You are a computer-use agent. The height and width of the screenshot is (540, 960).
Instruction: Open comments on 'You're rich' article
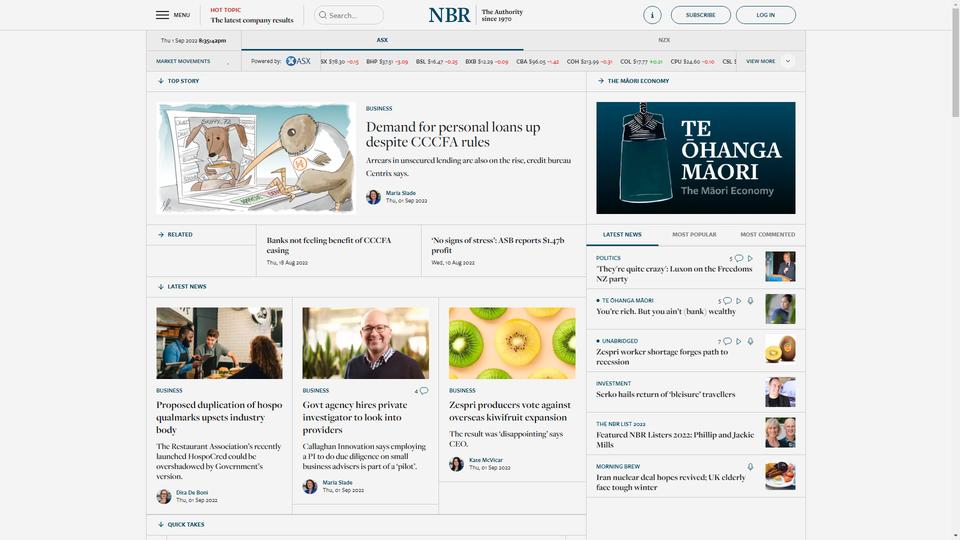coord(727,301)
